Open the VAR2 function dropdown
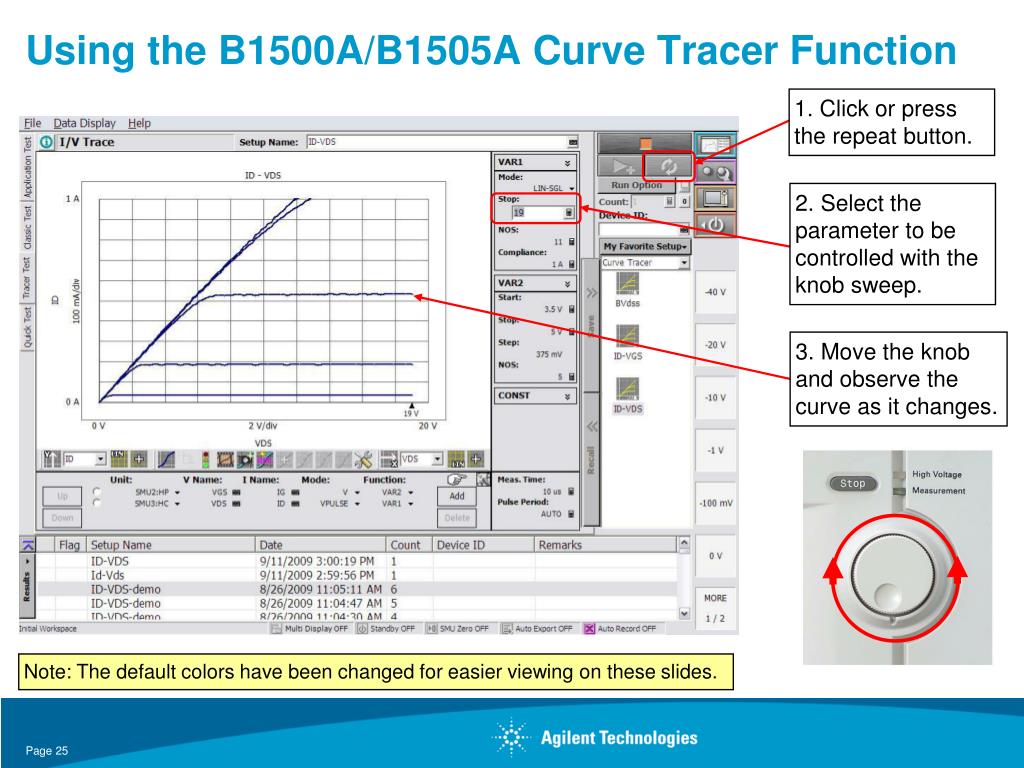1024x768 pixels. [411, 492]
